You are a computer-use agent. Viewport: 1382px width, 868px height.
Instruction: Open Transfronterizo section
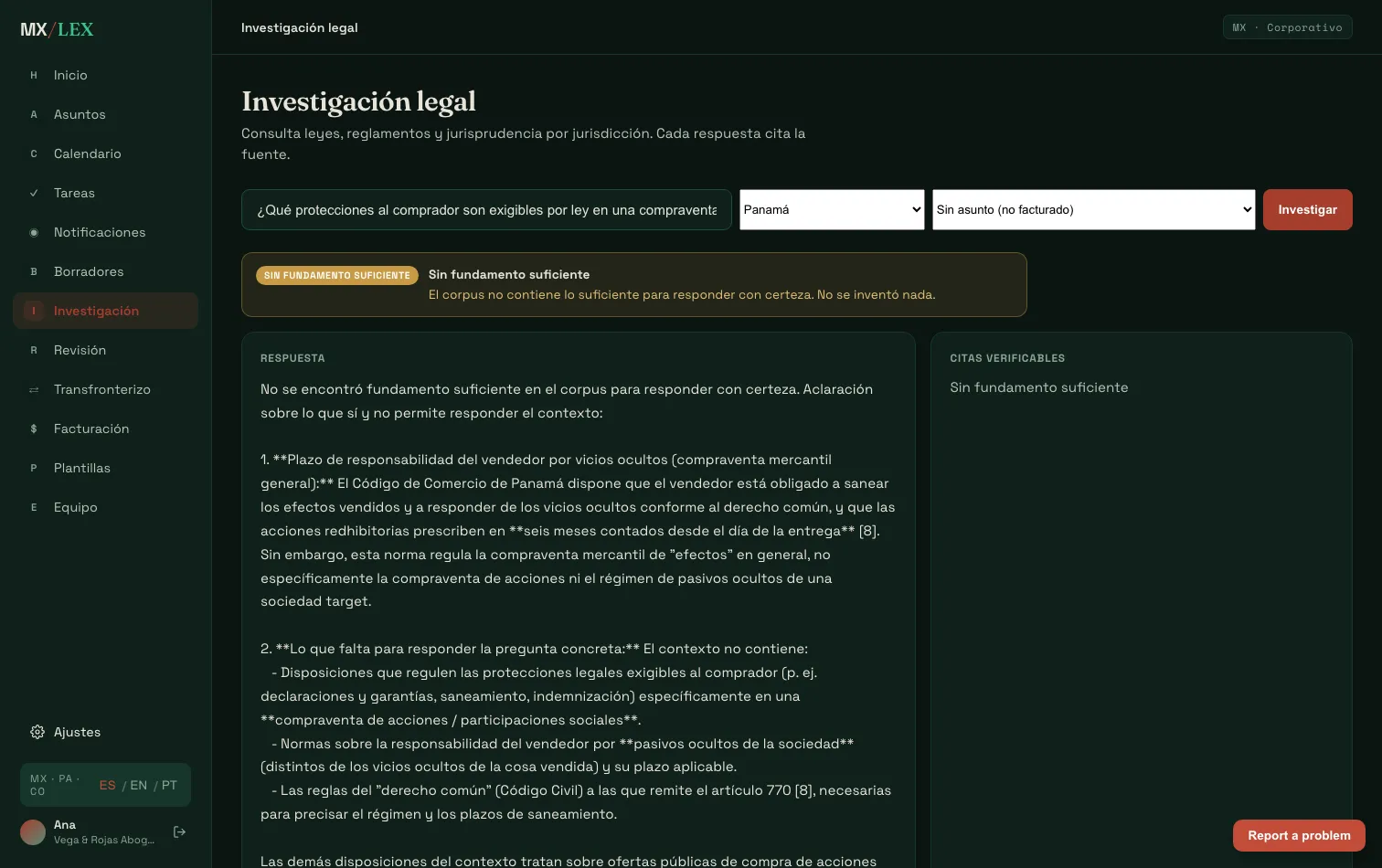(x=105, y=389)
